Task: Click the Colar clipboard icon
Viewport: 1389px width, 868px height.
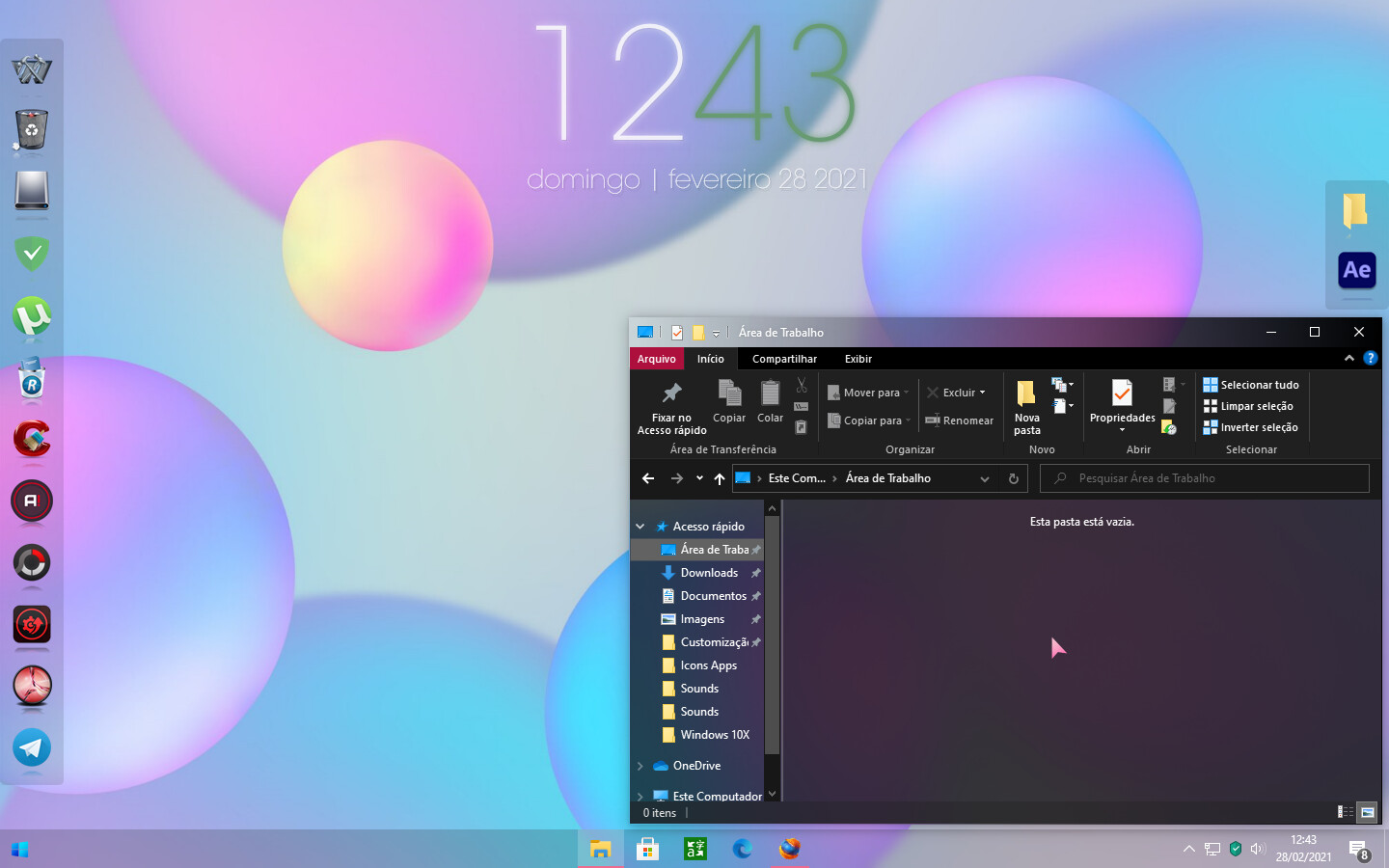Action: click(x=770, y=393)
